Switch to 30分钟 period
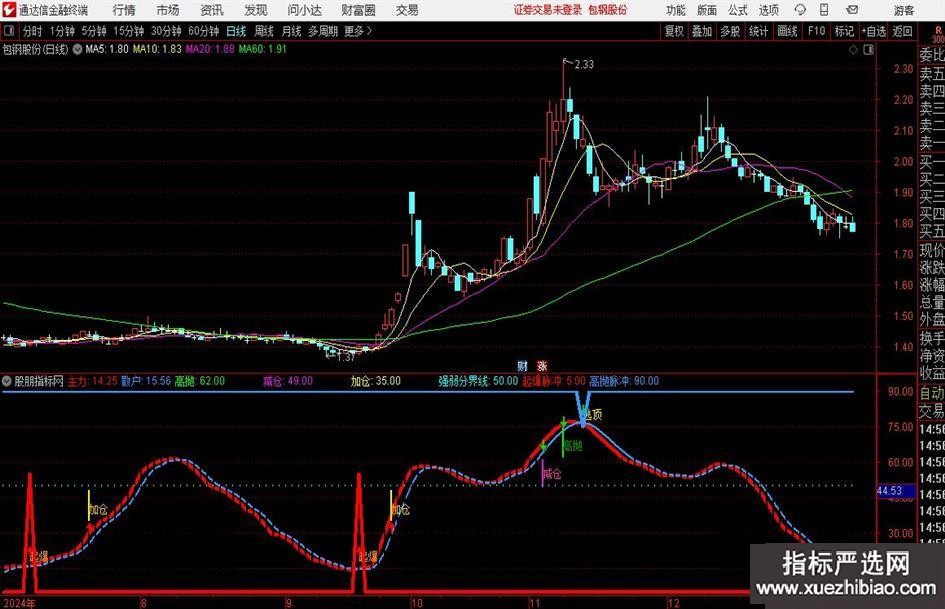Screen dimensions: 945x609 point(166,31)
